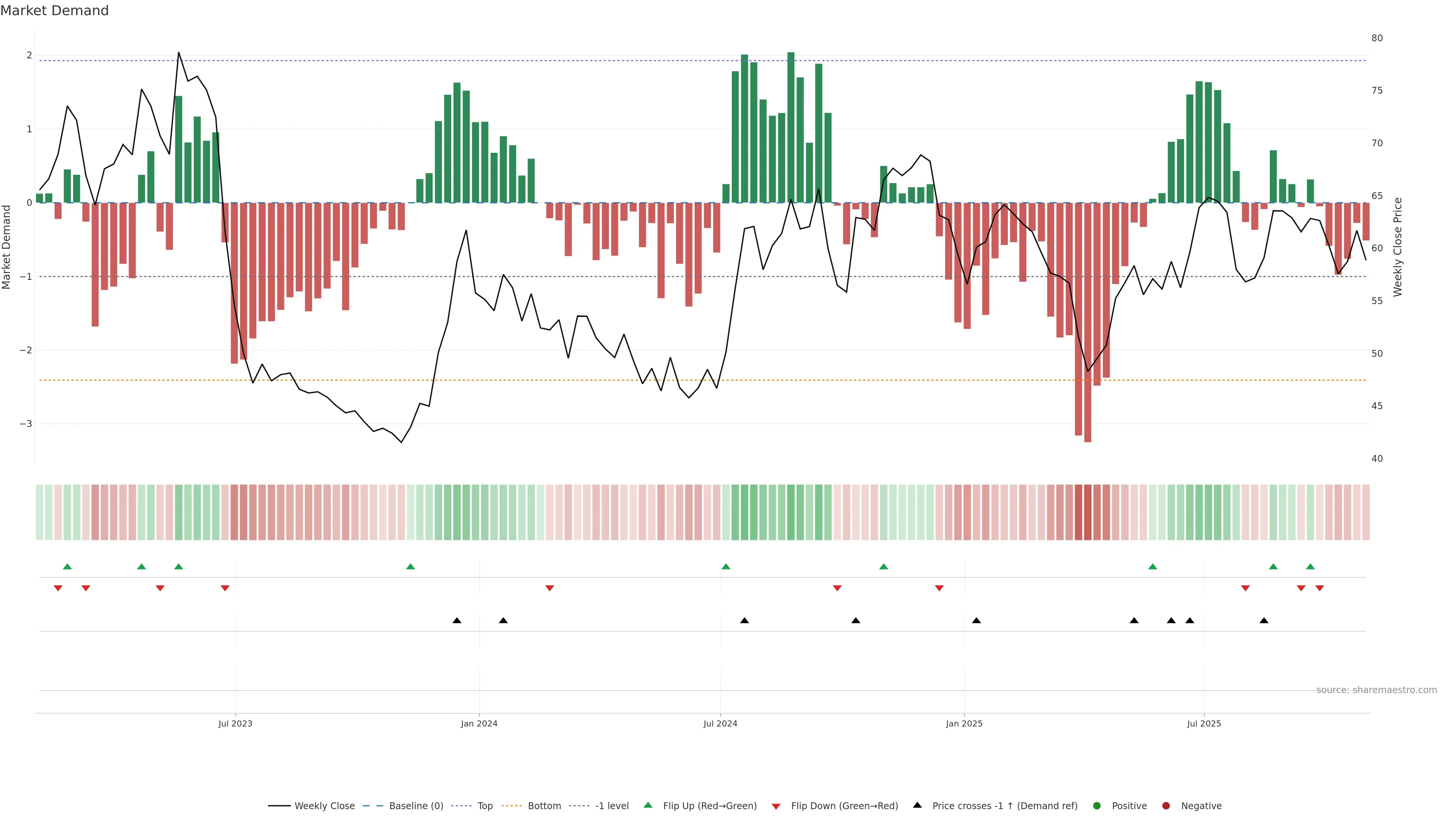Click the Jul 2025 x-axis label

(1204, 723)
